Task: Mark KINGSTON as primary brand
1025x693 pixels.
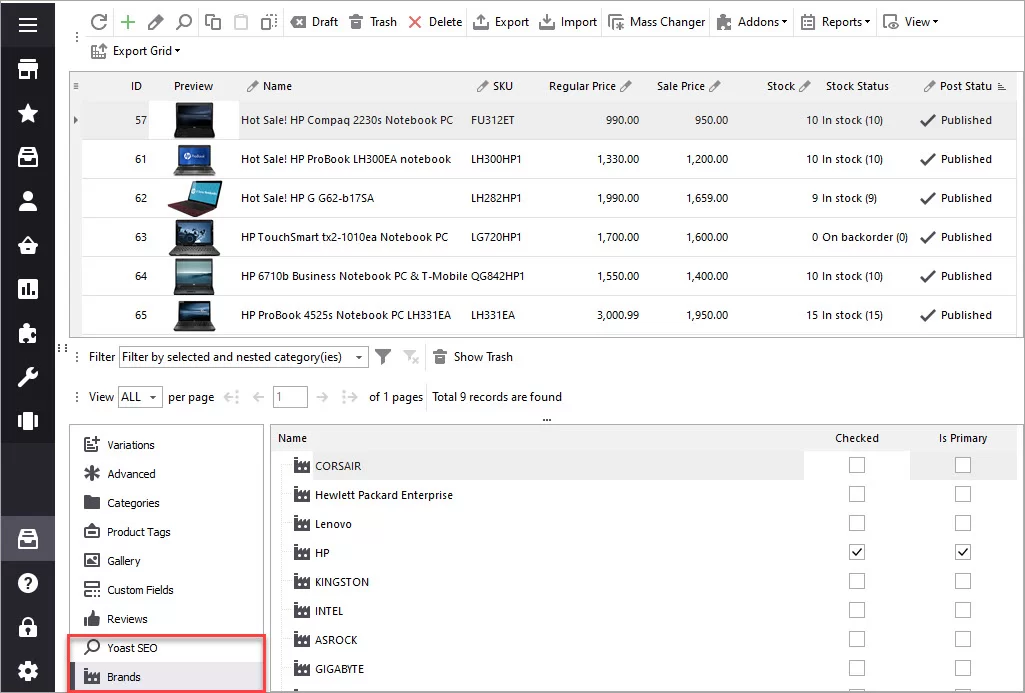Action: [962, 580]
